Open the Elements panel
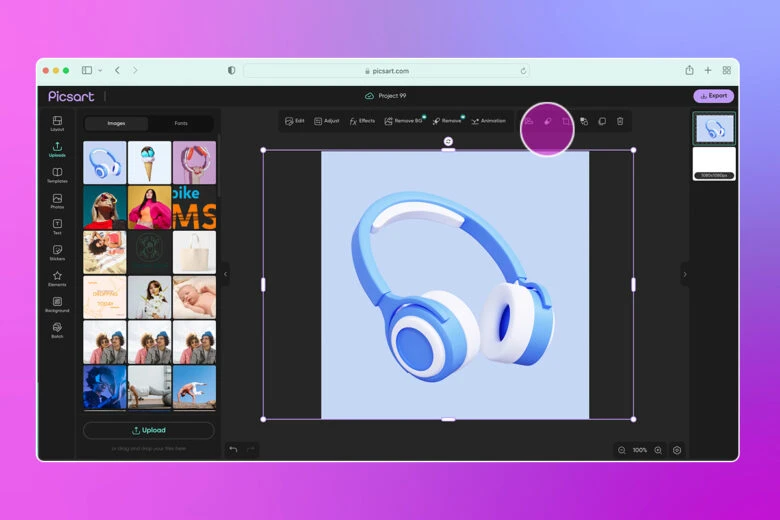The height and width of the screenshot is (520, 780). click(57, 278)
